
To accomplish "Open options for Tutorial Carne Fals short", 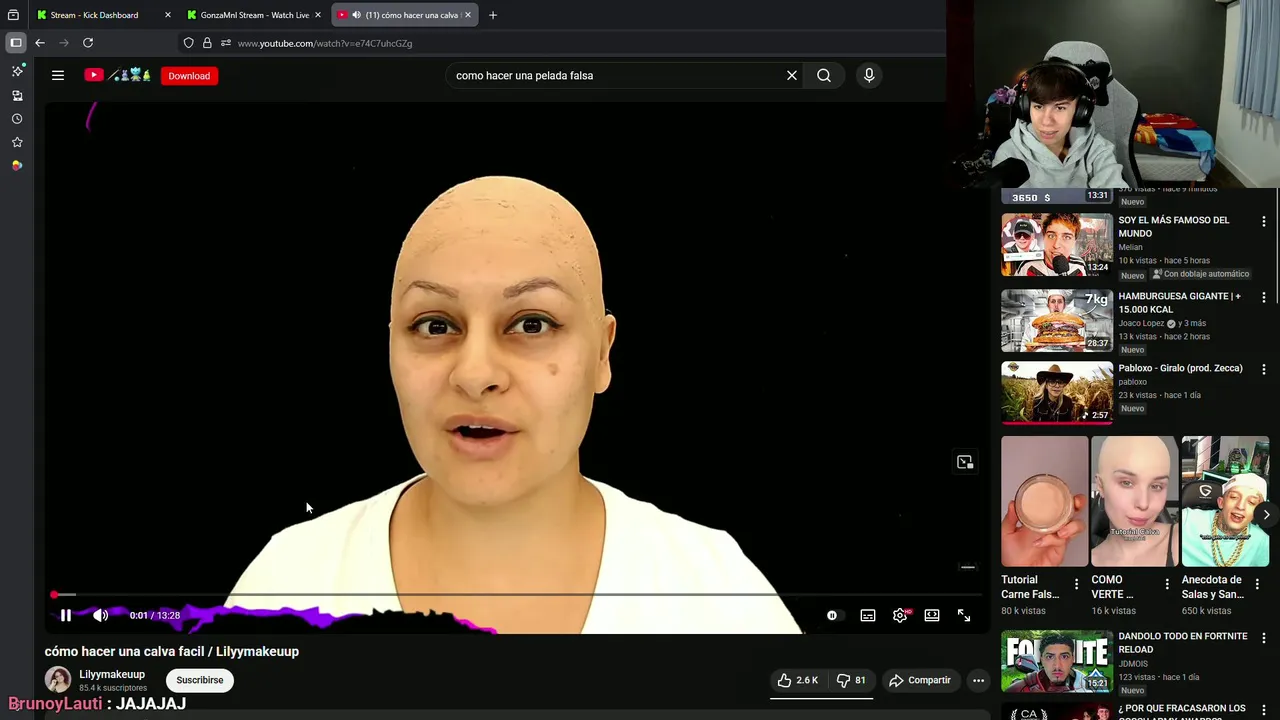I will click(x=1076, y=584).
